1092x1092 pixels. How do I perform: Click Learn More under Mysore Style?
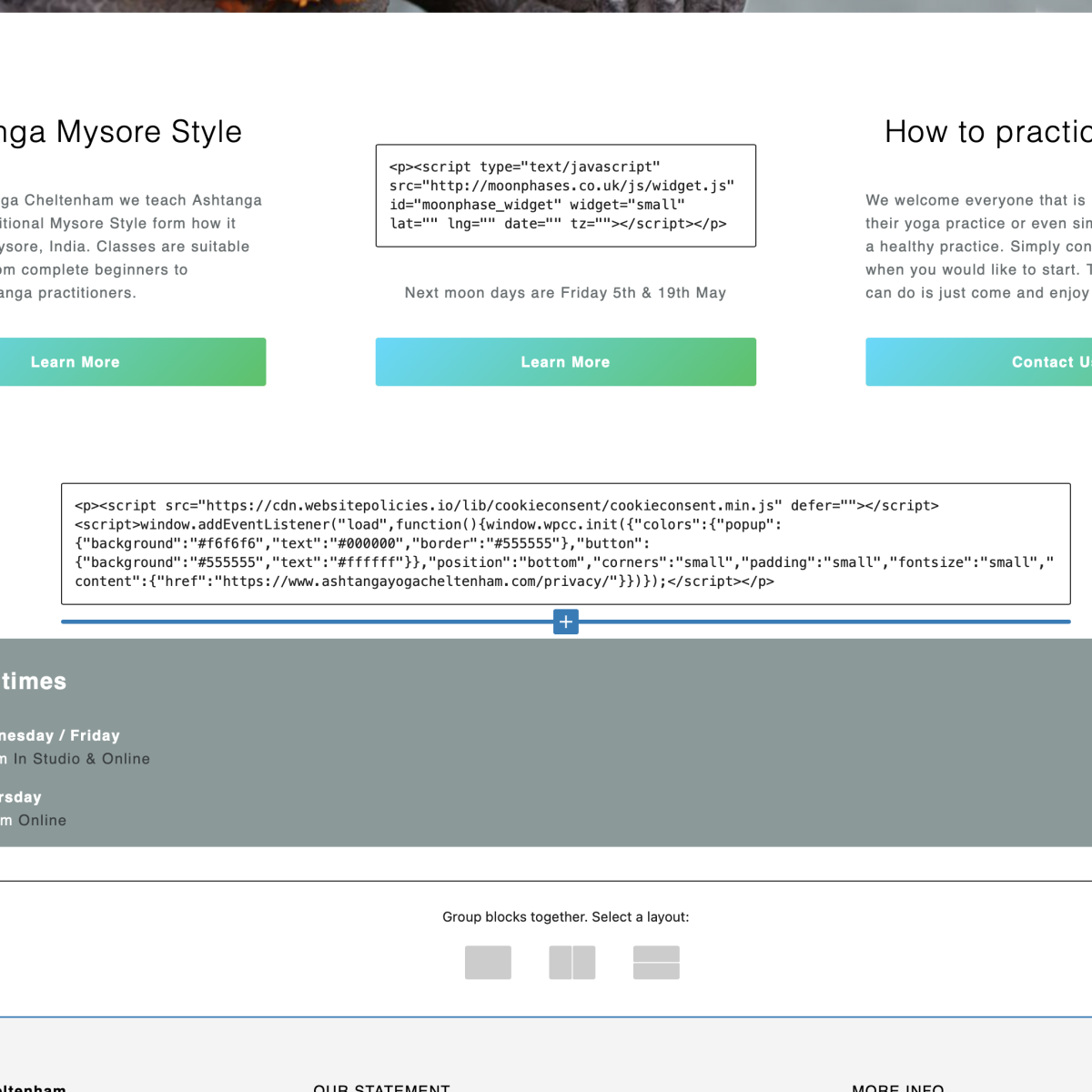(132, 362)
